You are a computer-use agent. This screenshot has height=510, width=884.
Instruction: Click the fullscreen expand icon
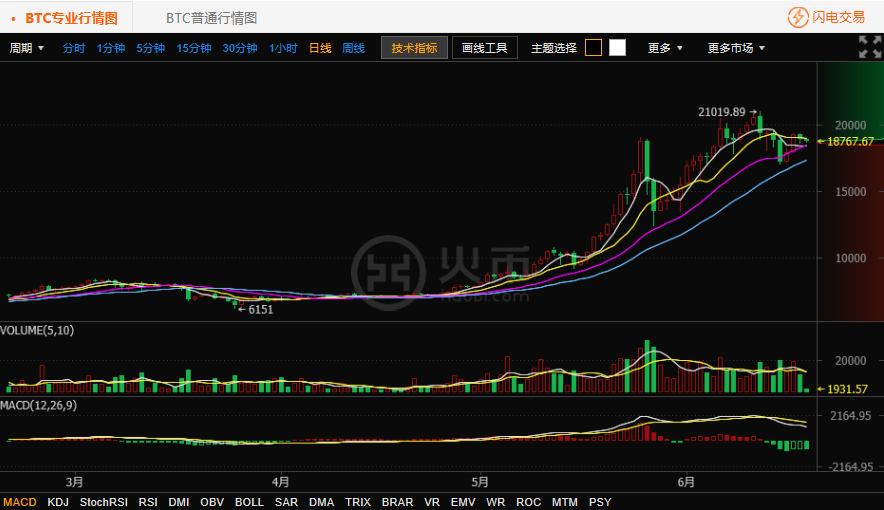point(869,47)
